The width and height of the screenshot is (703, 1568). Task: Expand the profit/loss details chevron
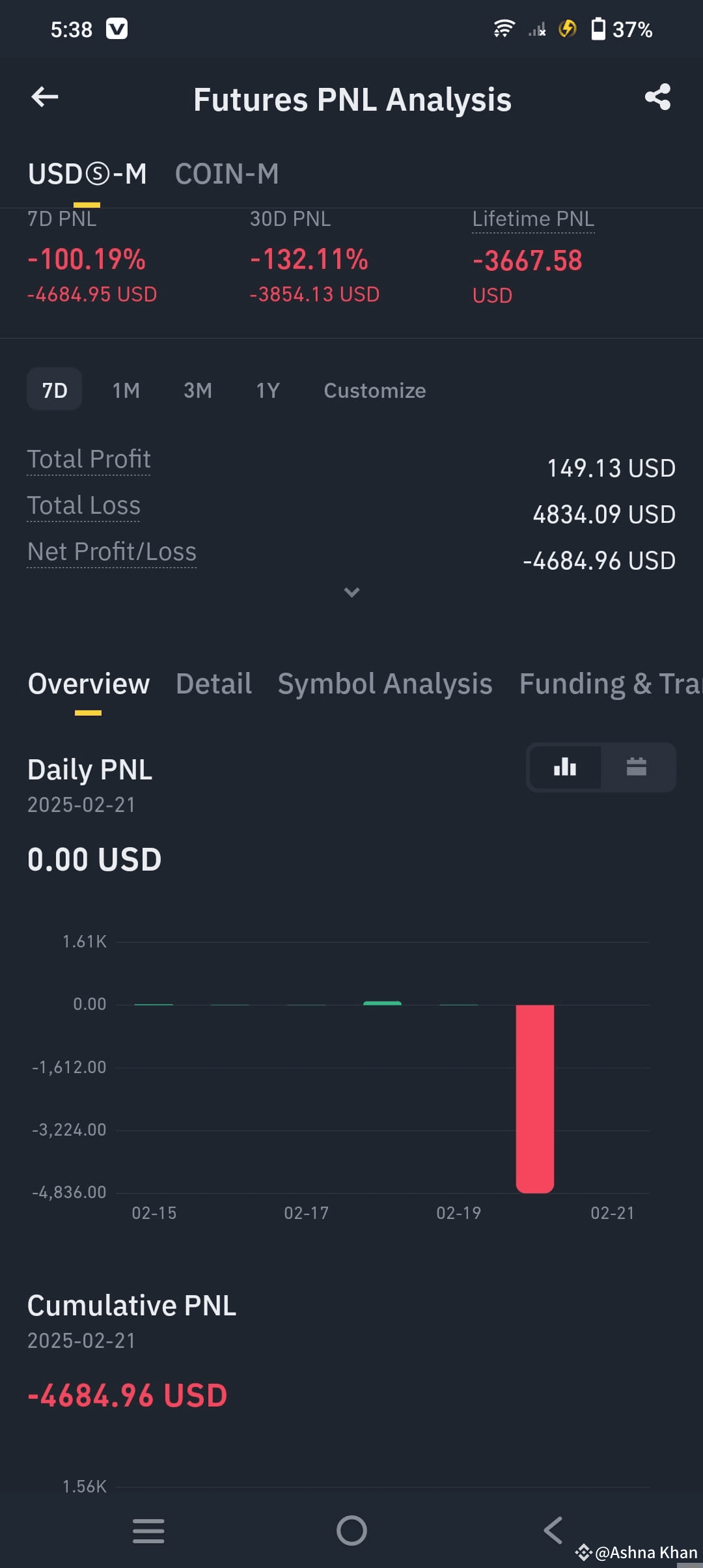[351, 592]
